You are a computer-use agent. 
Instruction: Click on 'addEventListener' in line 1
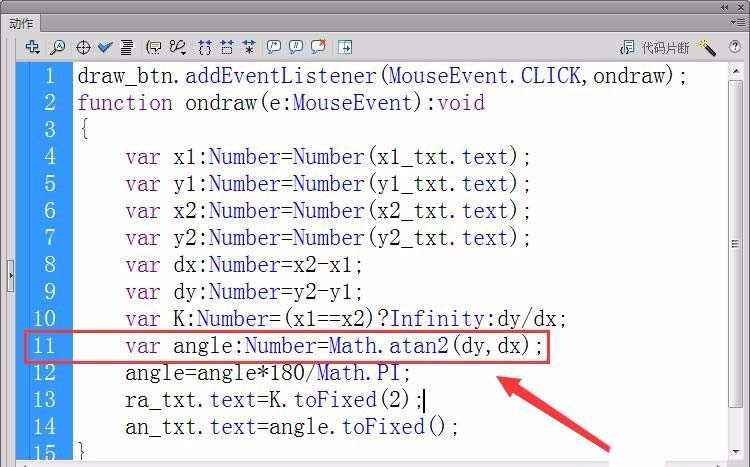pos(281,76)
